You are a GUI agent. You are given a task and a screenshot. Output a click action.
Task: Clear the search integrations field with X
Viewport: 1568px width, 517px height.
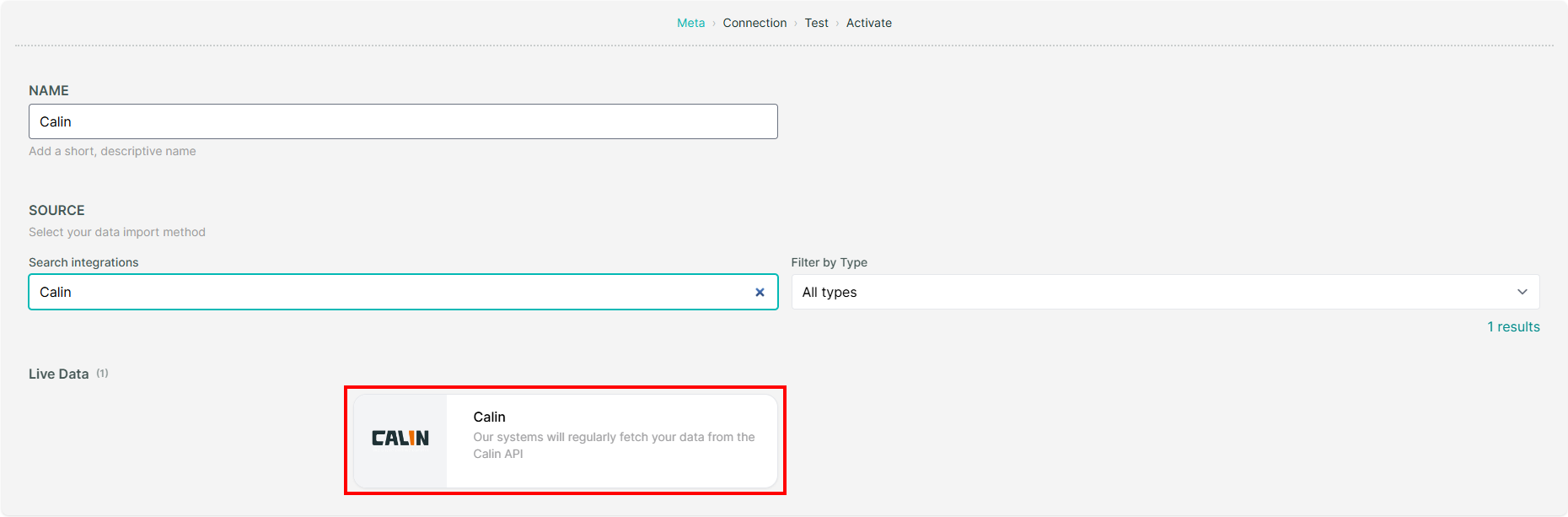(760, 292)
